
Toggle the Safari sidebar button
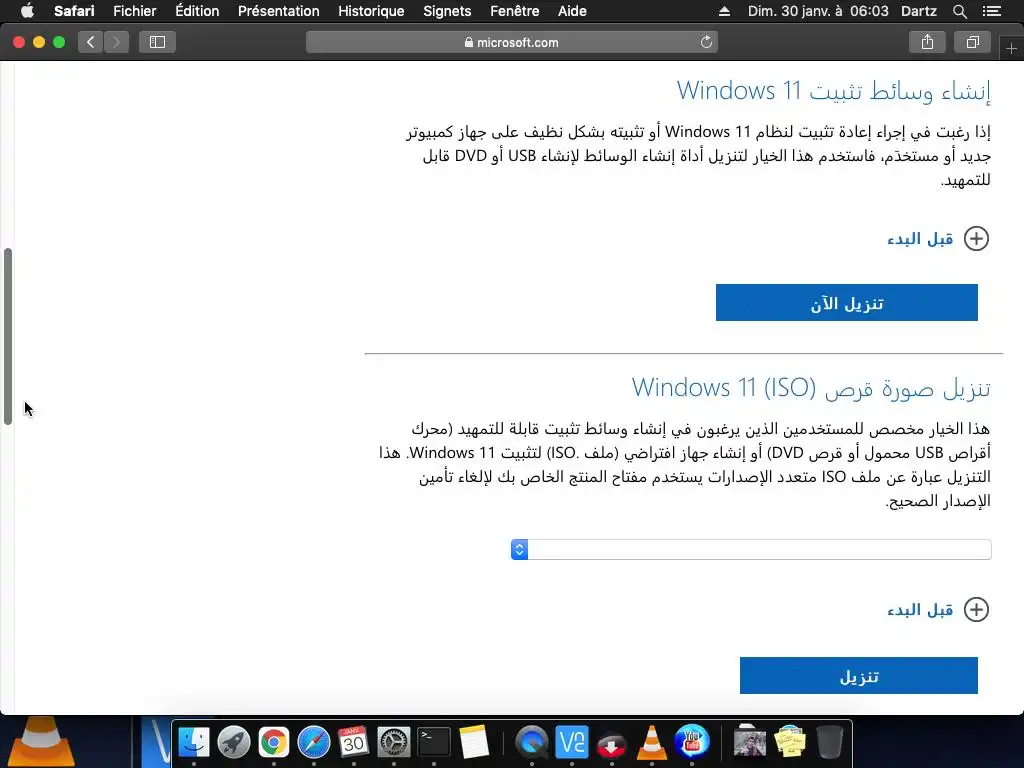tap(157, 42)
